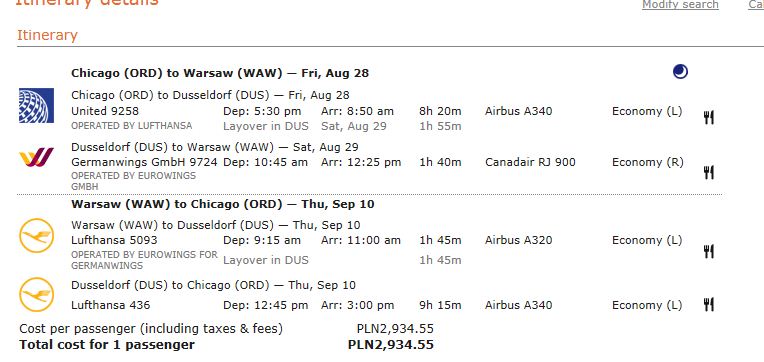Click meal icon for Lufthansa 5093 flight
764x362 pixels.
pyautogui.click(x=709, y=251)
